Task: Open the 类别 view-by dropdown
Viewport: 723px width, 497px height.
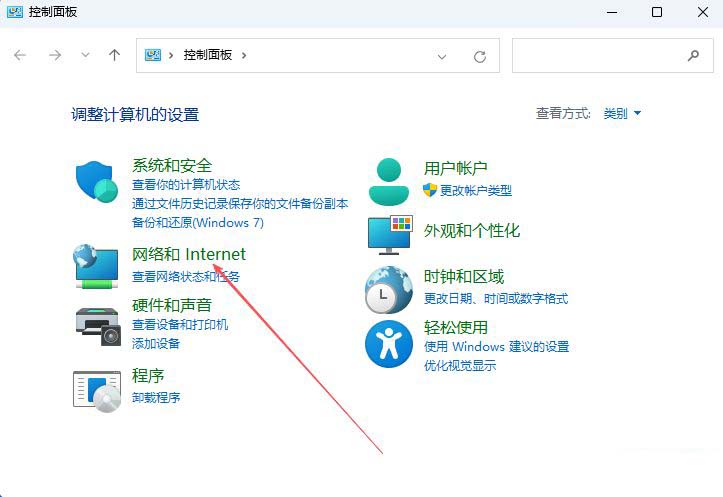Action: 622,113
